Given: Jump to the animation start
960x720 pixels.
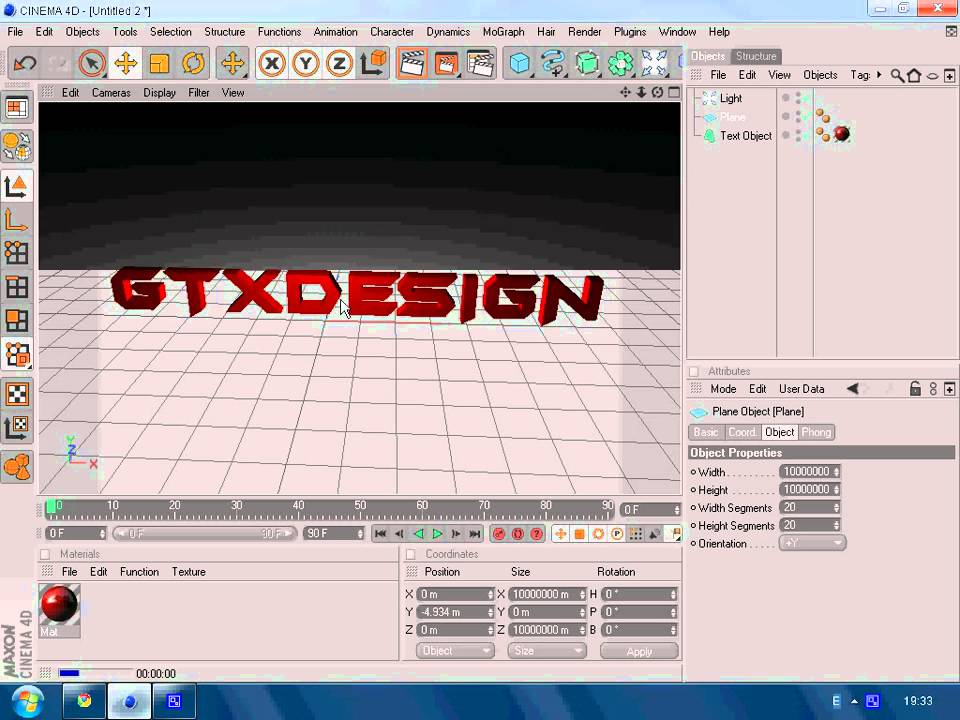Looking at the screenshot, I should coord(380,534).
